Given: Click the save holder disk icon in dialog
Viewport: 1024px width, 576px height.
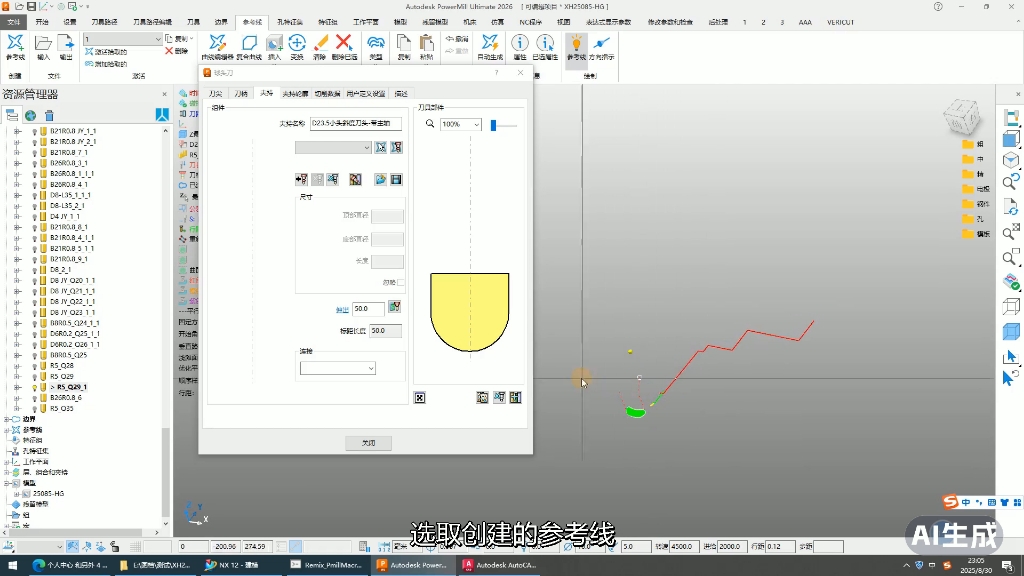Looking at the screenshot, I should pos(396,179).
